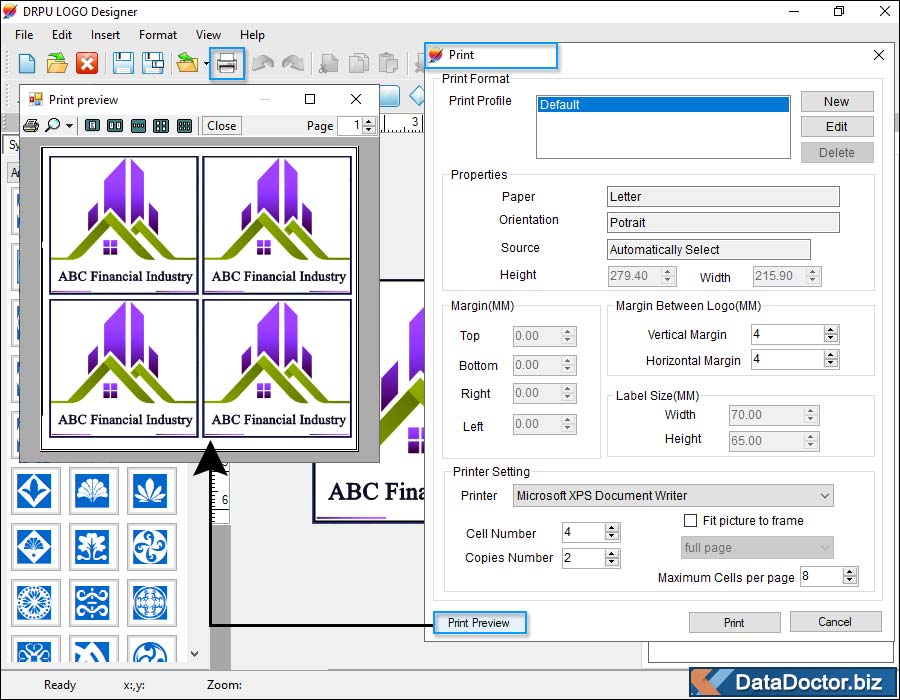Select the triple swirl circle symbol
The width and height of the screenshot is (900, 700).
coord(151,546)
